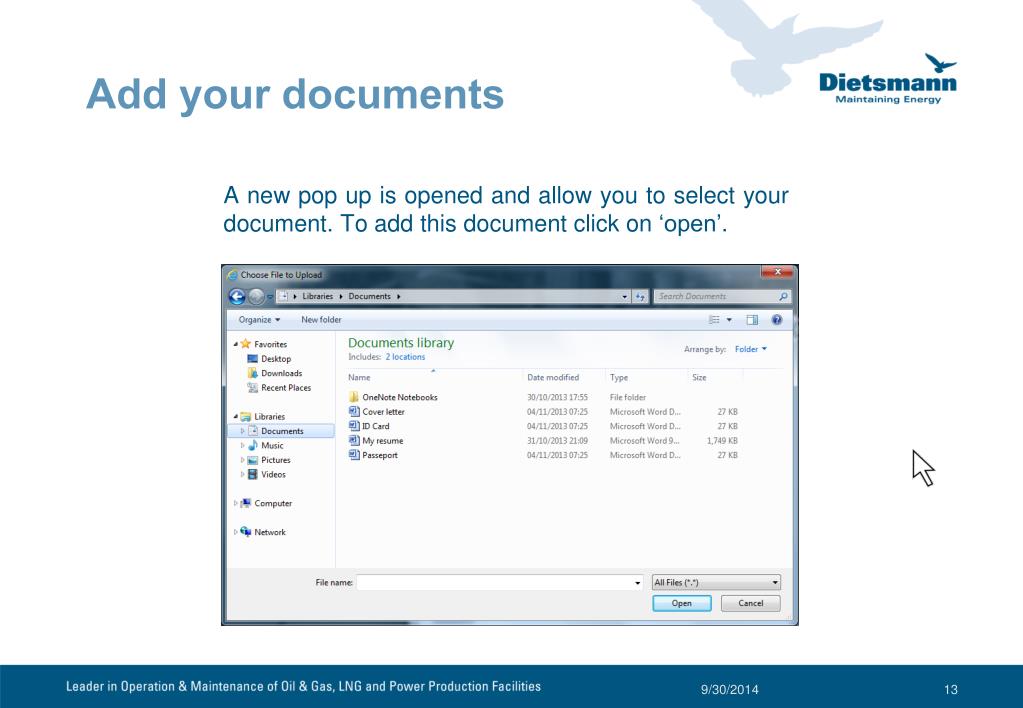Click the File name input field
Screen dimensions: 1023x708
500,583
